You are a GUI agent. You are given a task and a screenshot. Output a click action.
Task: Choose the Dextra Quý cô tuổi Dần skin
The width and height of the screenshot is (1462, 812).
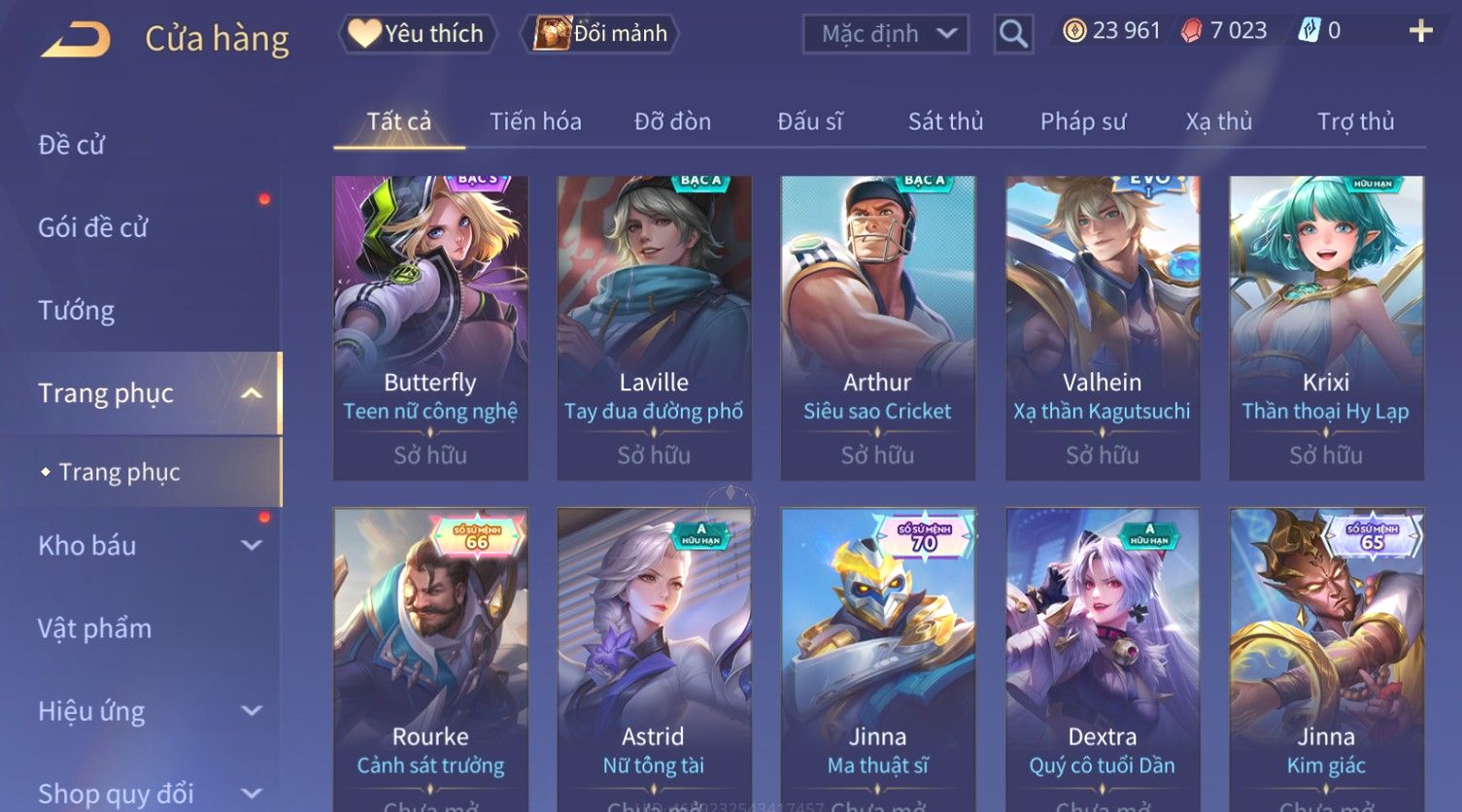(x=1102, y=660)
